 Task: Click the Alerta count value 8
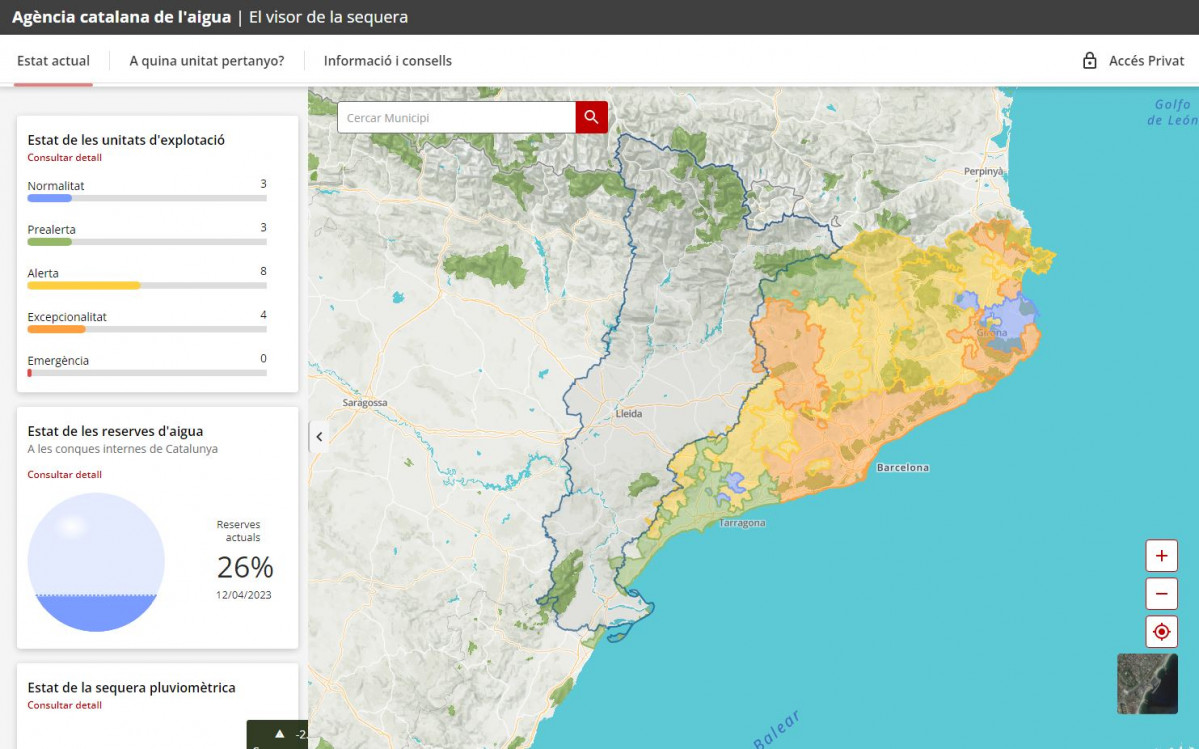tap(264, 271)
